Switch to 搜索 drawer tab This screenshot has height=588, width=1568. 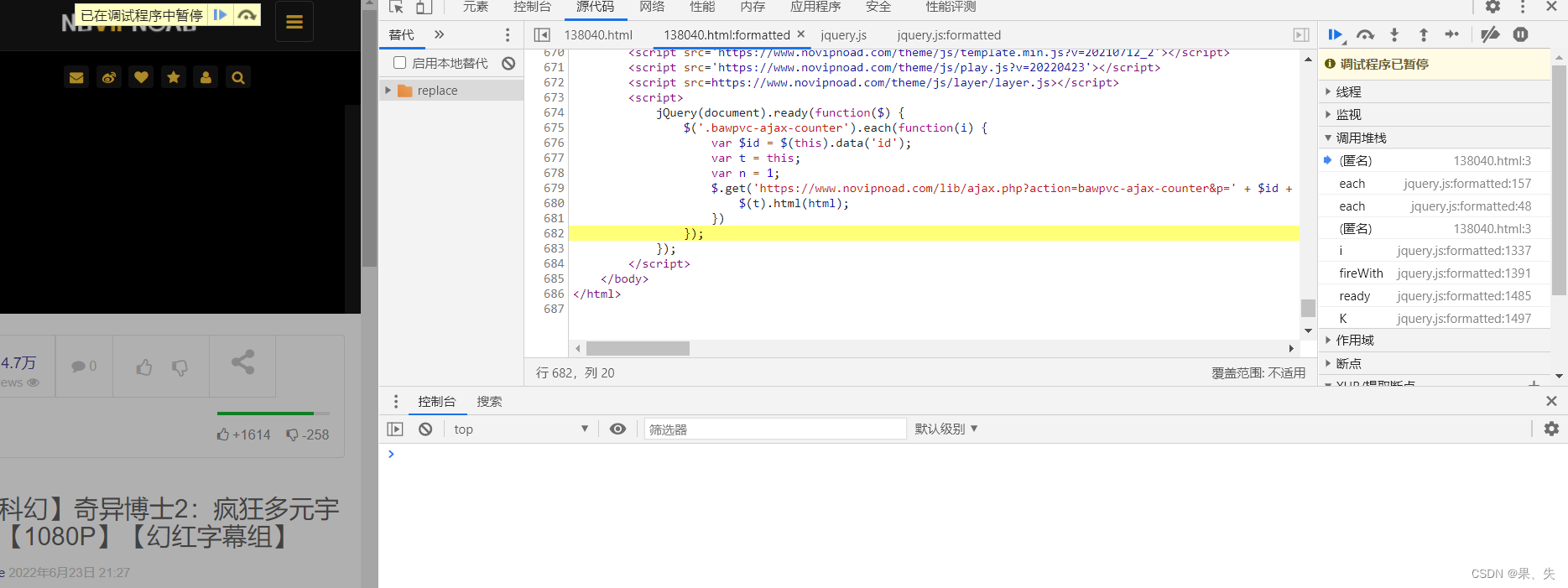489,402
